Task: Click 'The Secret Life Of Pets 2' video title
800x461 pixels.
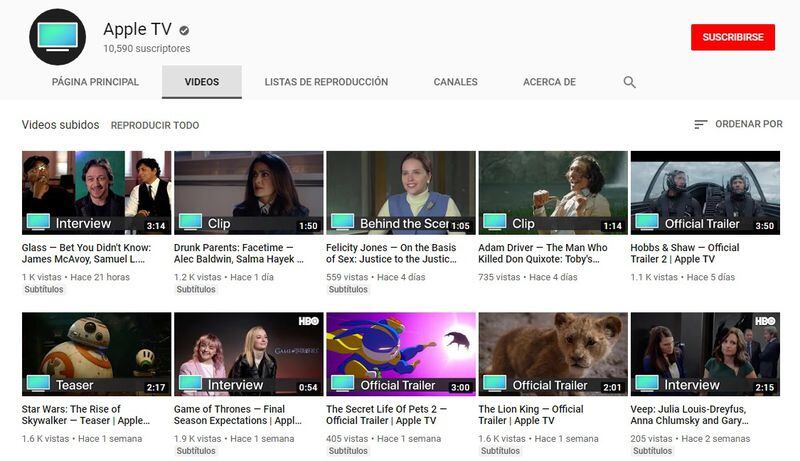Action: tap(387, 415)
